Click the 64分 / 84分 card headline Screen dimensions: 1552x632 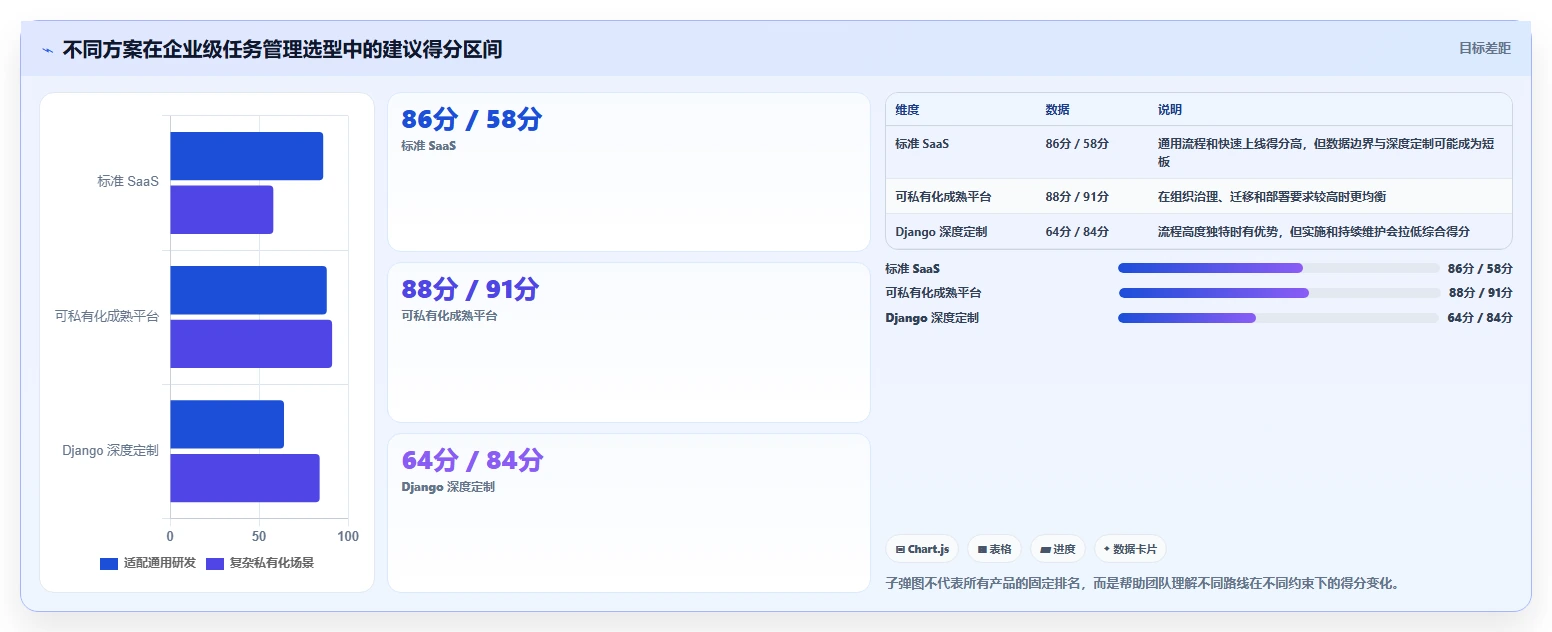472,460
